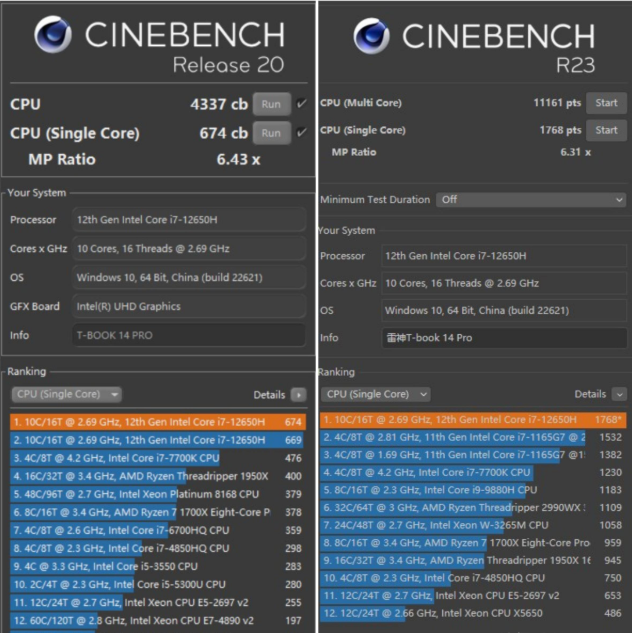This screenshot has width=632, height=633.
Task: Select R20 row Ryzen 7 1700X Eight-Core
Action: coord(158,512)
